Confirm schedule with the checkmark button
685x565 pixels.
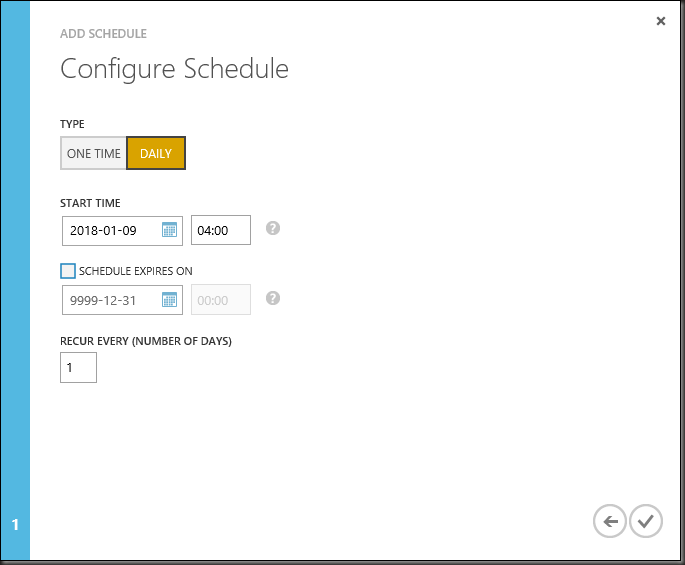(x=646, y=521)
